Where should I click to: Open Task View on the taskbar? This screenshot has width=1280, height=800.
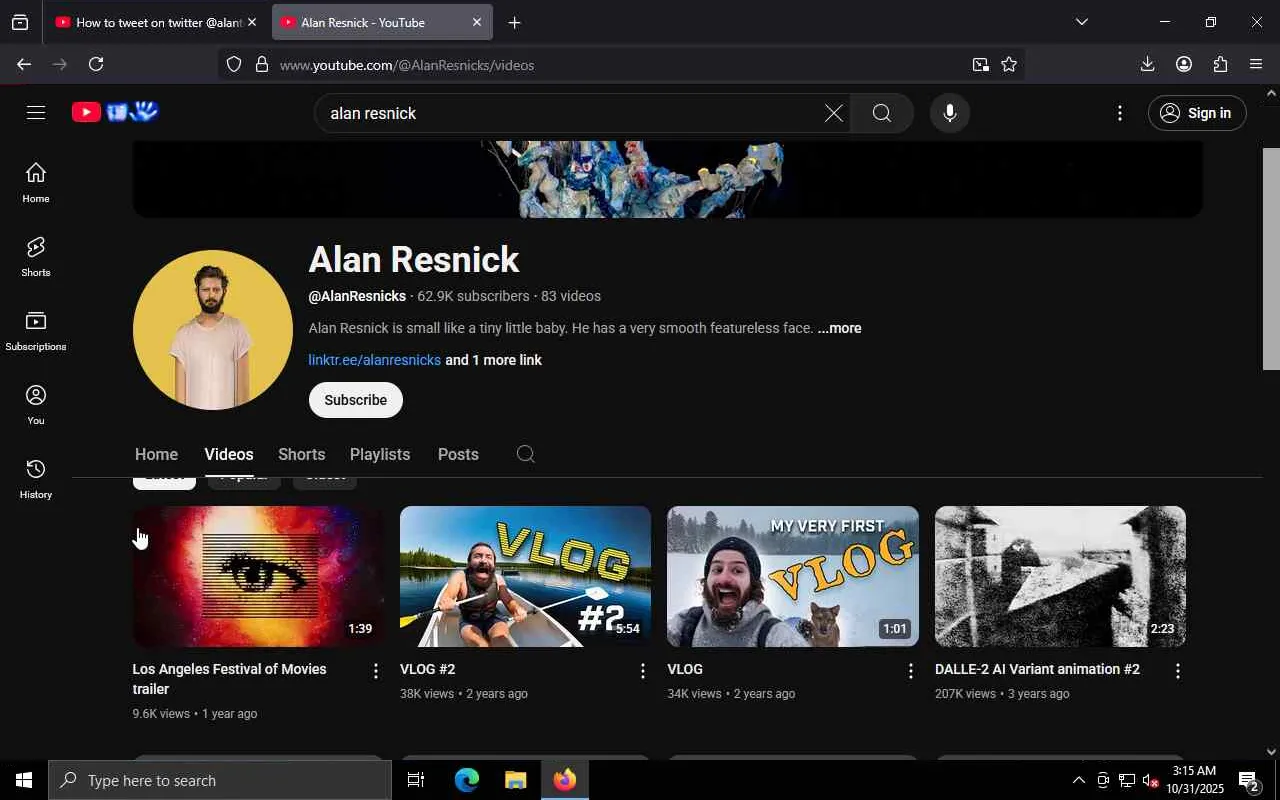tap(416, 780)
